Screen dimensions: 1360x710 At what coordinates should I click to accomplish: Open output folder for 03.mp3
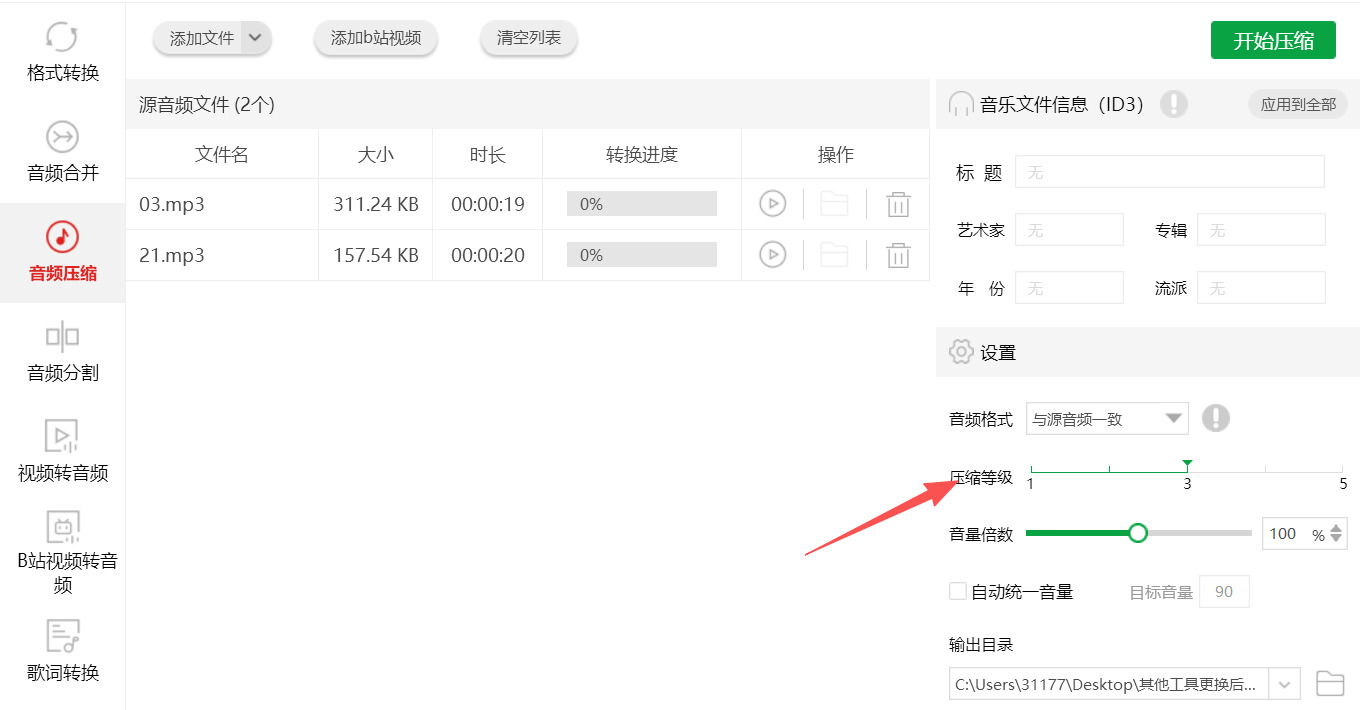click(x=834, y=204)
